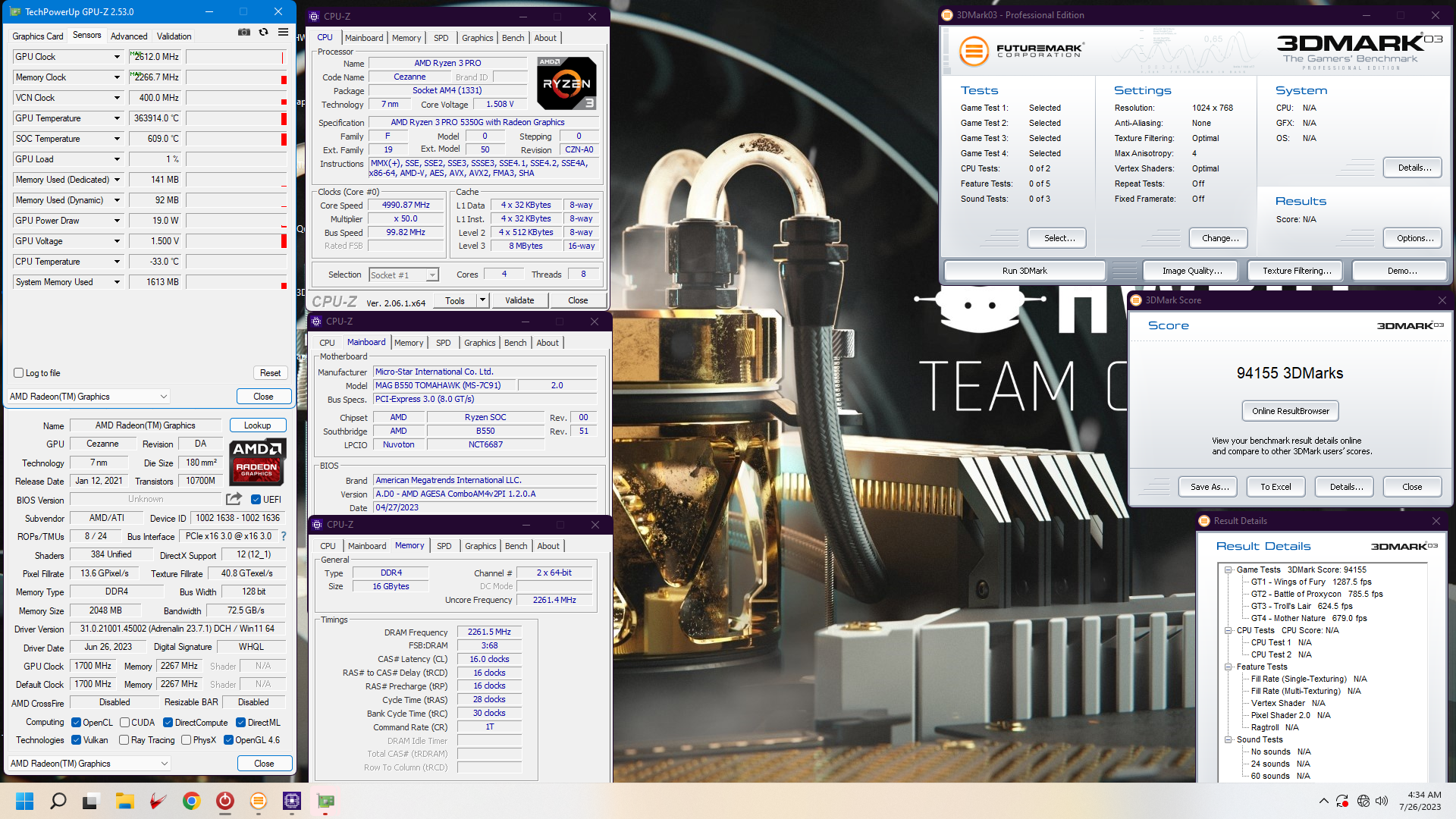Click Online ResultBrowser button
The image size is (1456, 819).
[1290, 411]
